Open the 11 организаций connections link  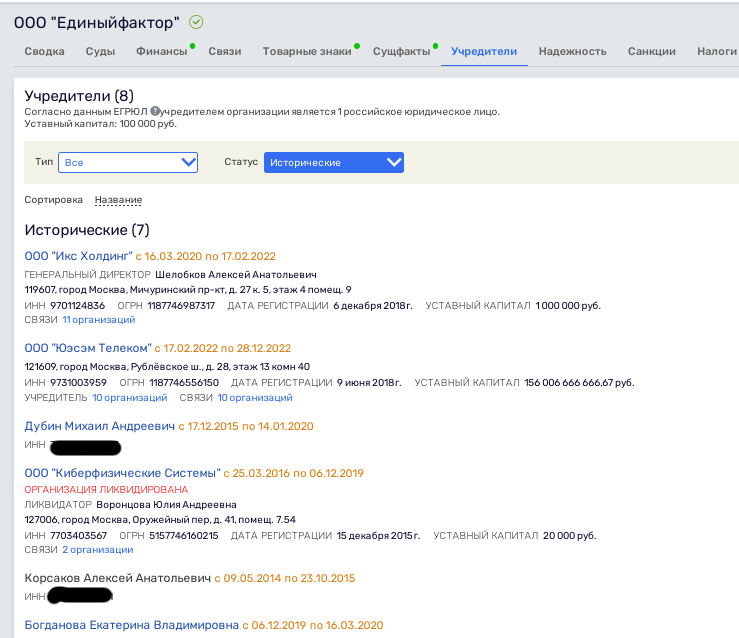(99, 319)
